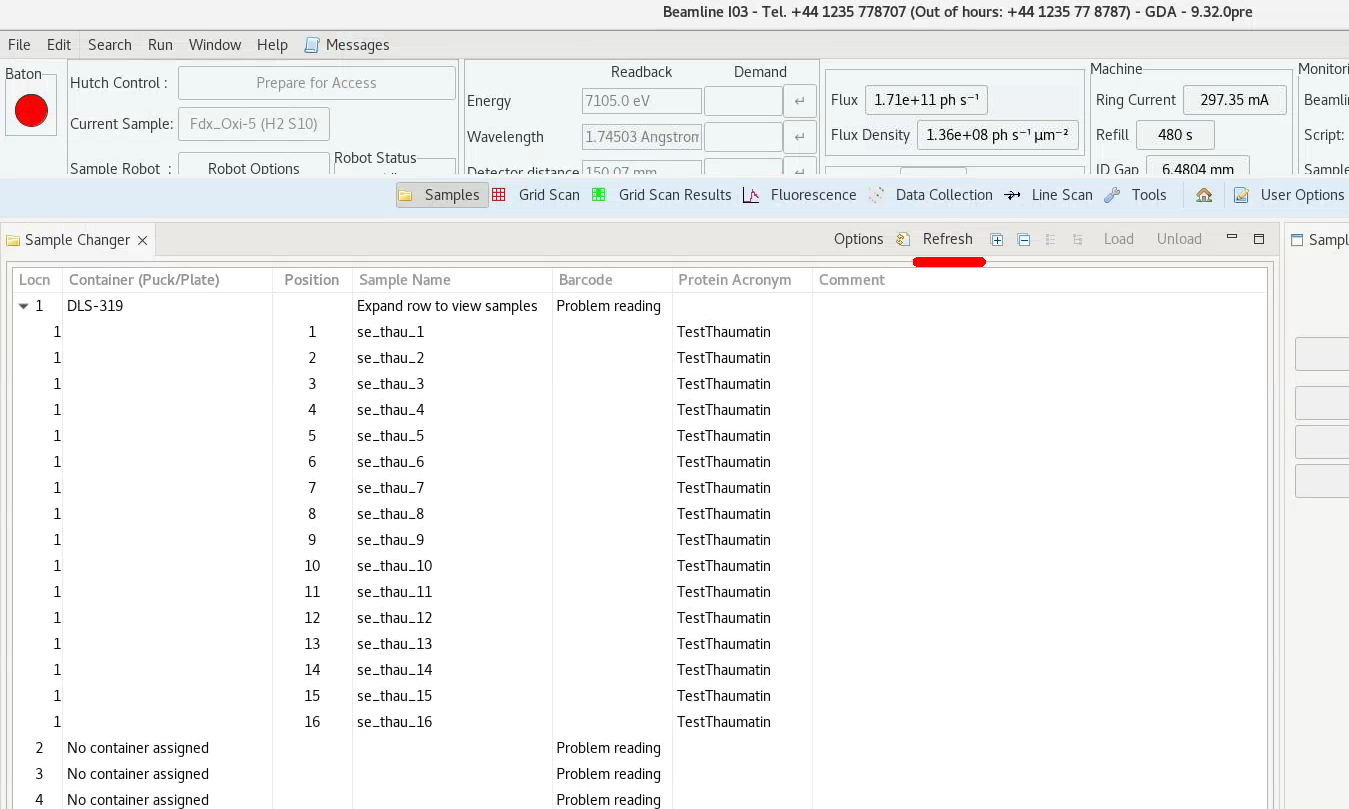The width and height of the screenshot is (1349, 809).
Task: Click Refresh in the Sample Changer toolbar
Action: click(947, 239)
